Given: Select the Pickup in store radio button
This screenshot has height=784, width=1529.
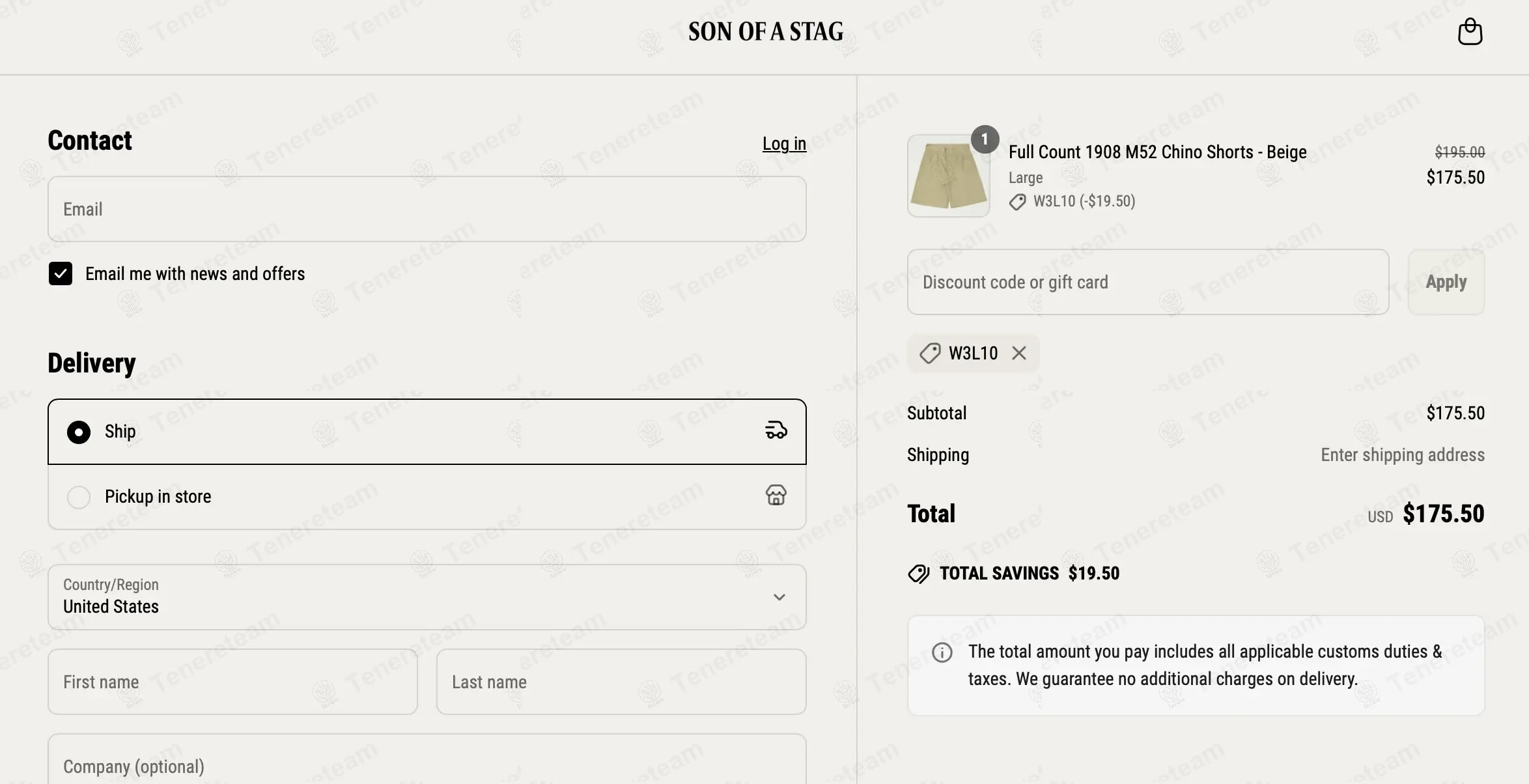Looking at the screenshot, I should 79,497.
